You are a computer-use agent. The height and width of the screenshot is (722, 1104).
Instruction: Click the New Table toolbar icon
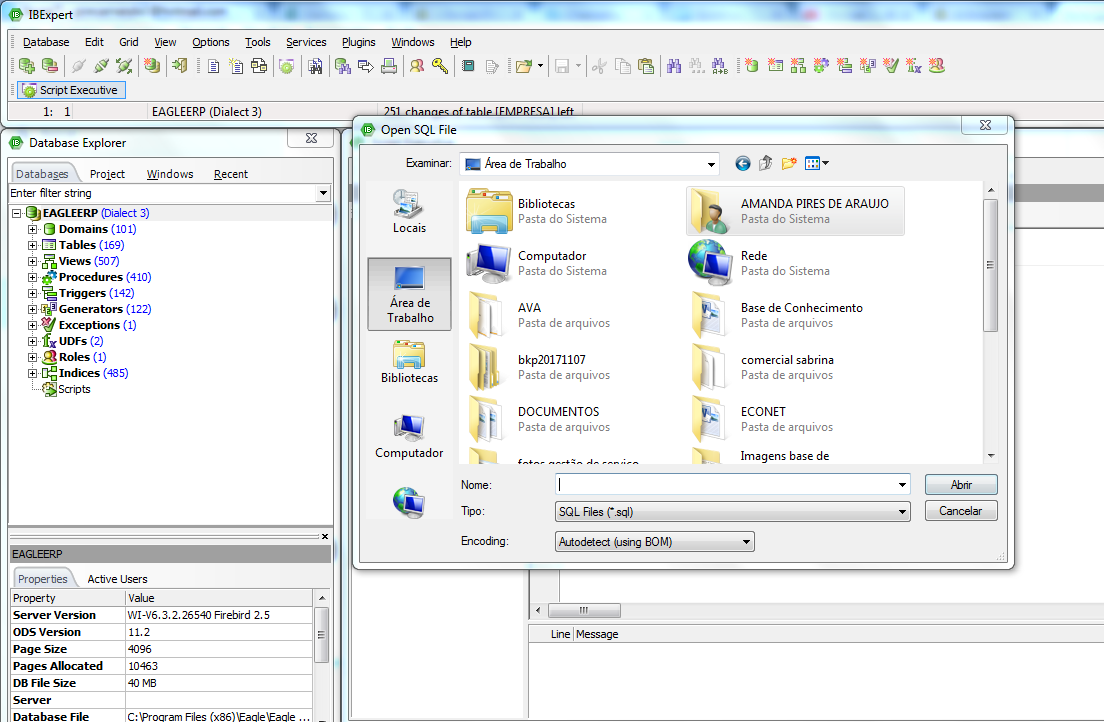[775, 66]
